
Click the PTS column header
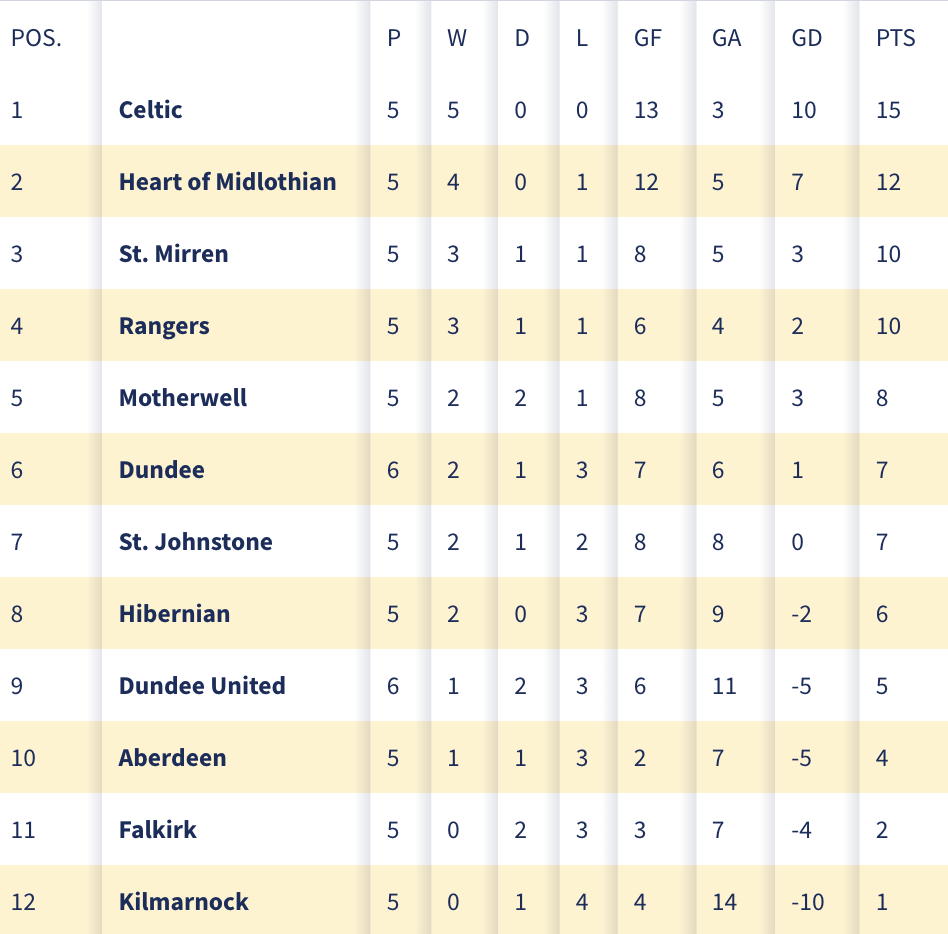pos(895,38)
